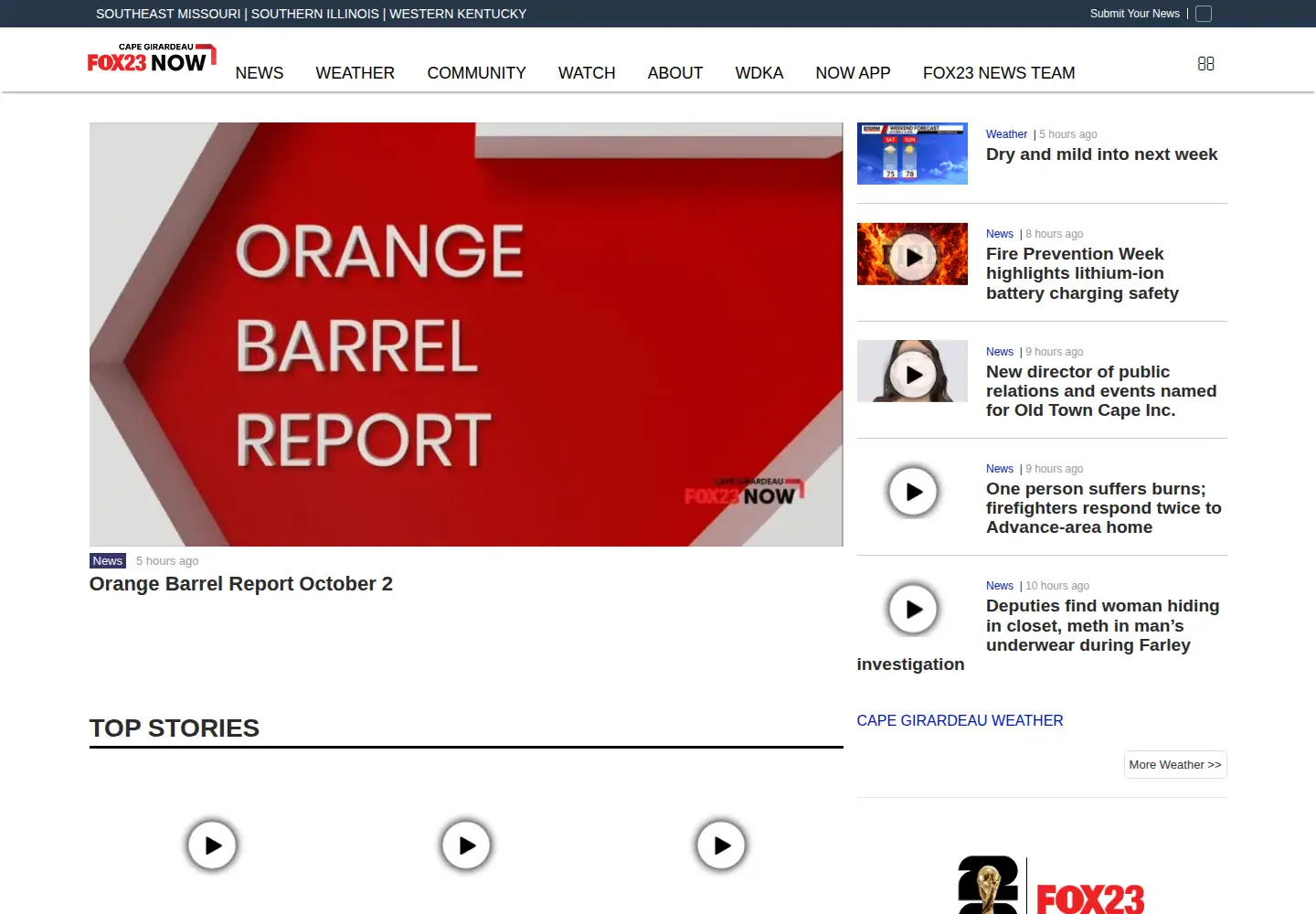
Task: Click the Weather category tag above forecast
Action: coord(1006,134)
